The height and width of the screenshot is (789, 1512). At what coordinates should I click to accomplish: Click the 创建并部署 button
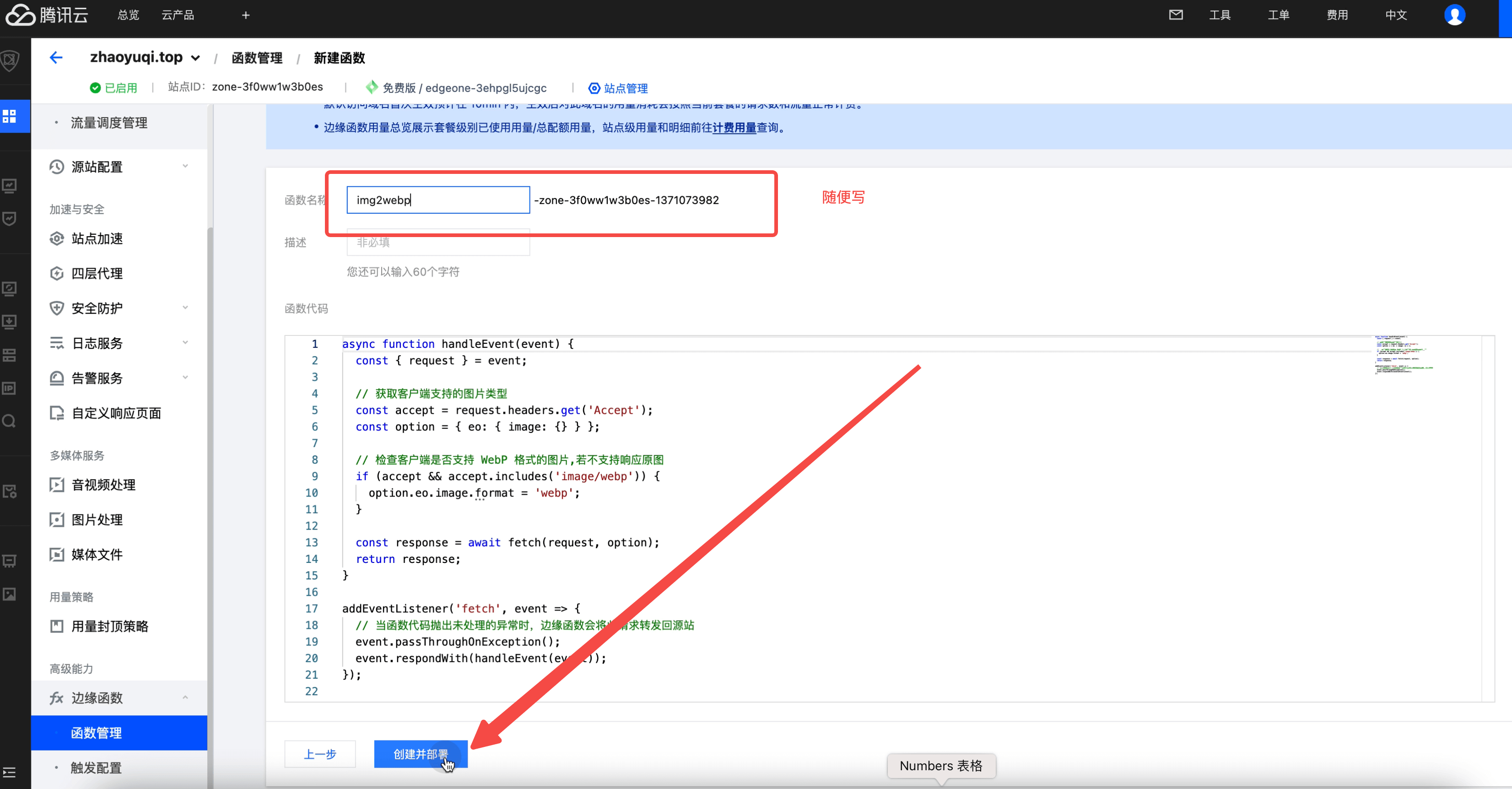tap(421, 754)
